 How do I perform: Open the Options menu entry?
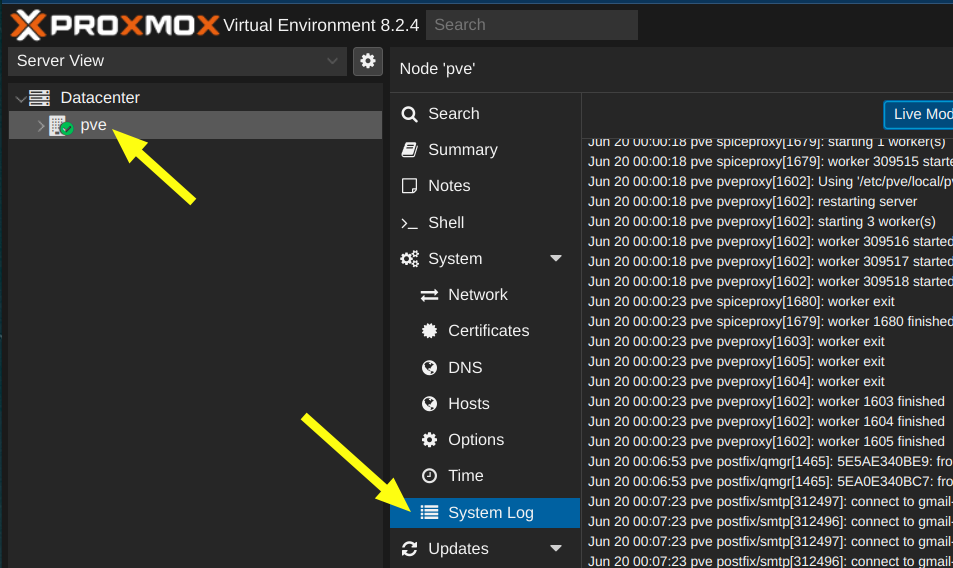point(475,440)
